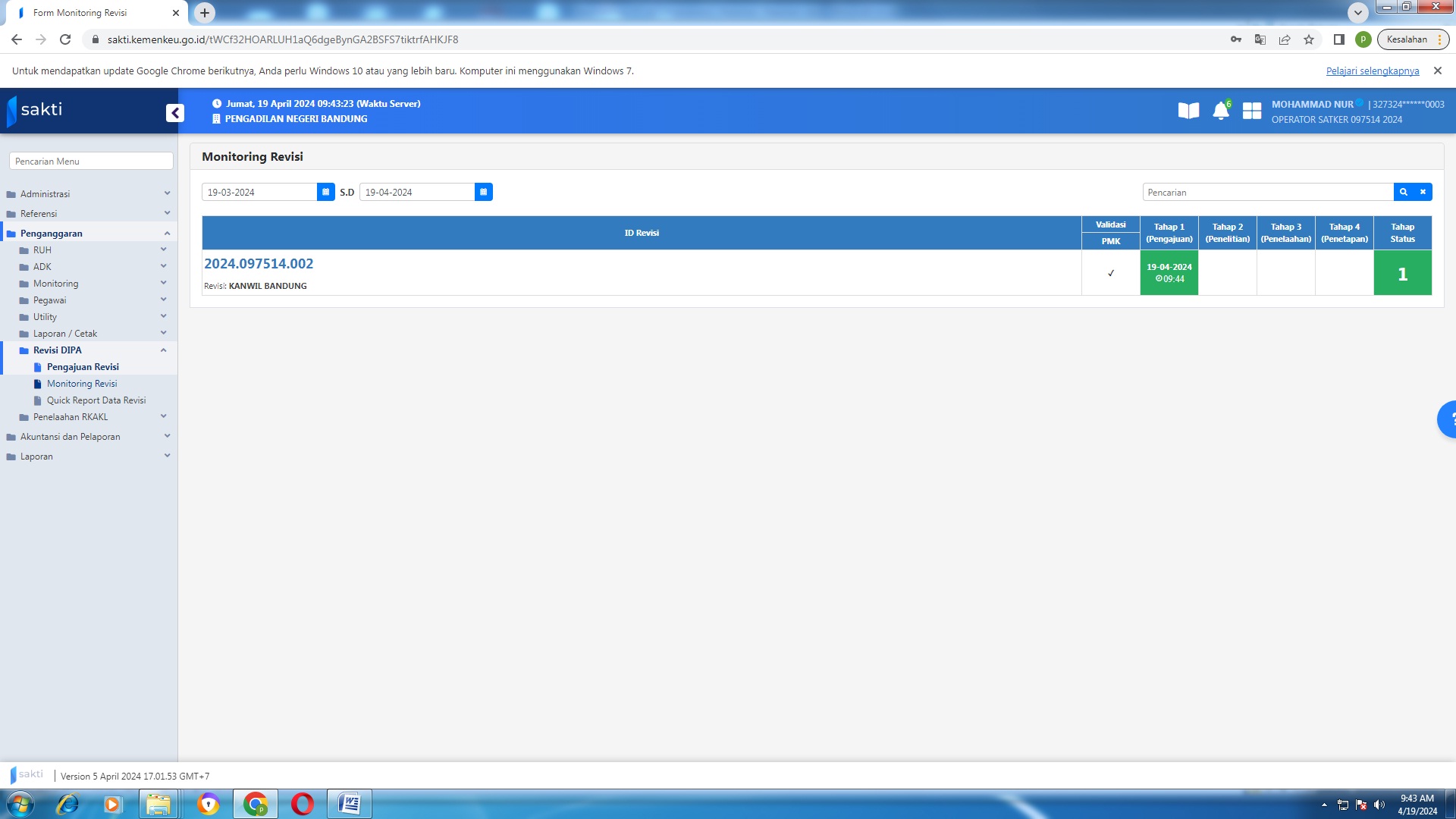
Task: Clear the search with the X button
Action: 1423,192
